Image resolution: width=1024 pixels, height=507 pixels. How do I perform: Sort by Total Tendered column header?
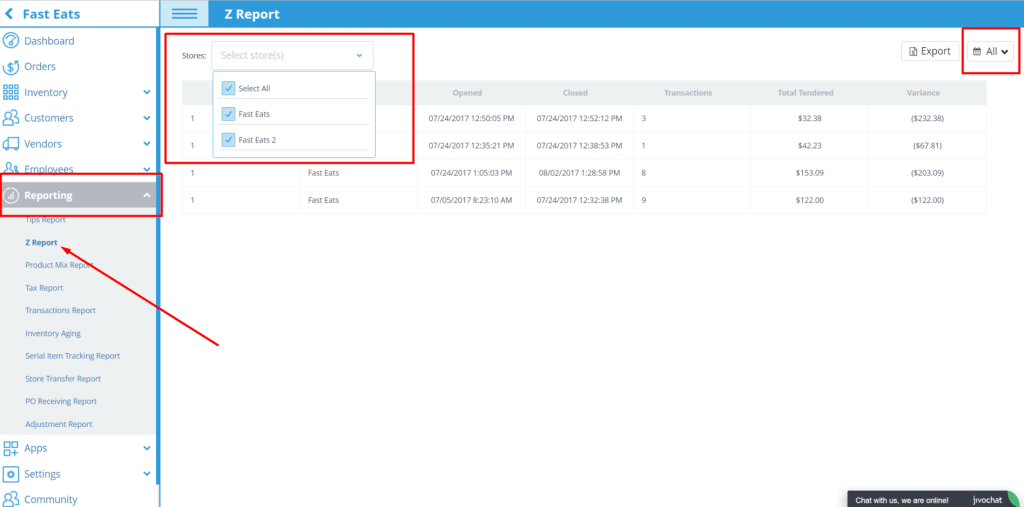tap(805, 93)
